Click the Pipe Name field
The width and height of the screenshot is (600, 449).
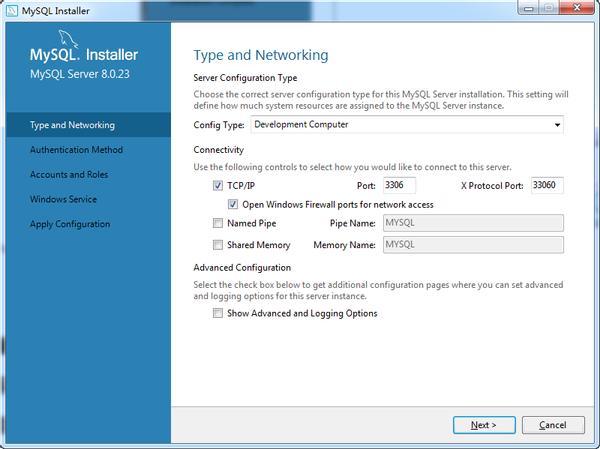[473, 223]
